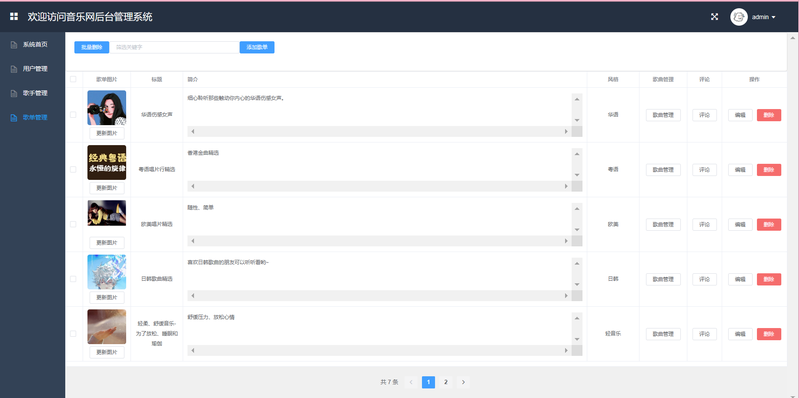
Task: Click the 添加歌单 button
Action: point(257,47)
